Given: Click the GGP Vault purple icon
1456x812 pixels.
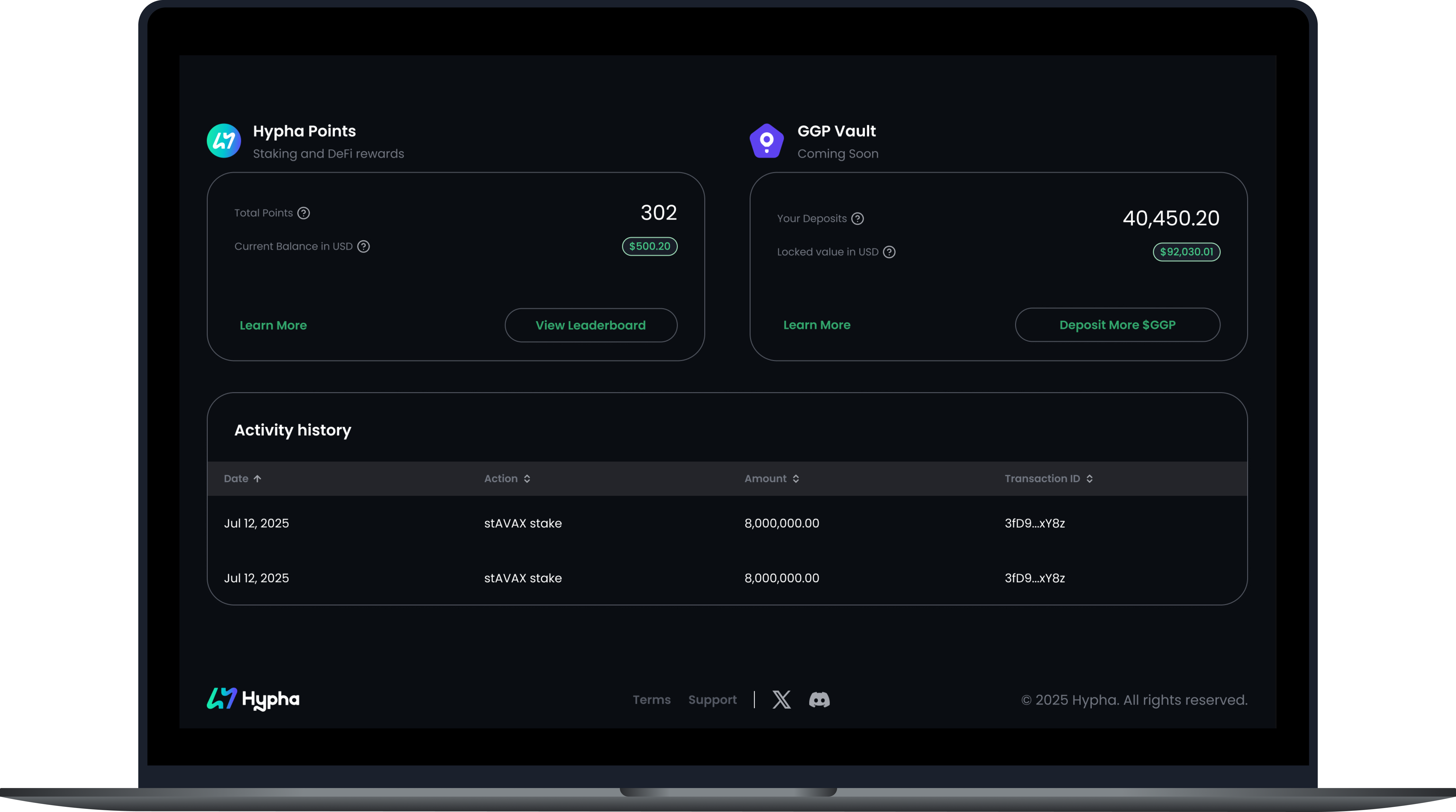Looking at the screenshot, I should pyautogui.click(x=767, y=141).
